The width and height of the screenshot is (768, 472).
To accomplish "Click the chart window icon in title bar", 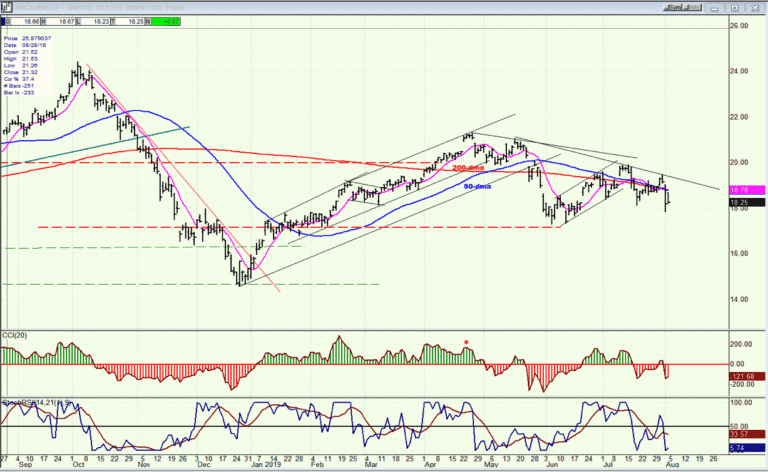I will [6, 7].
